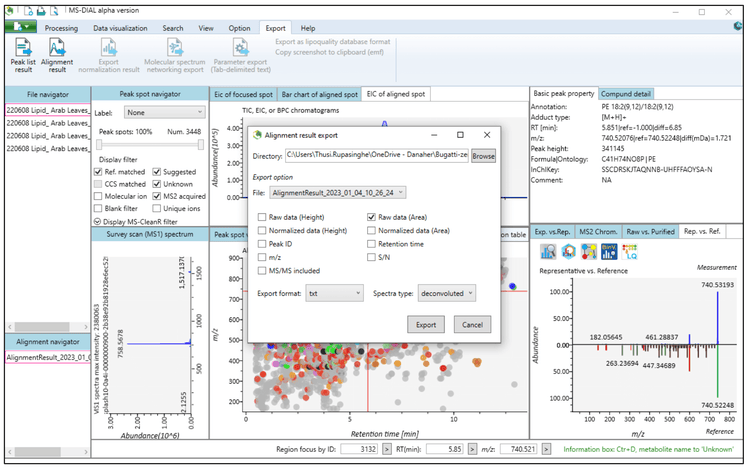Click the molecular networking nodes icon
This screenshot has height=470, width=750.
[x=587, y=250]
